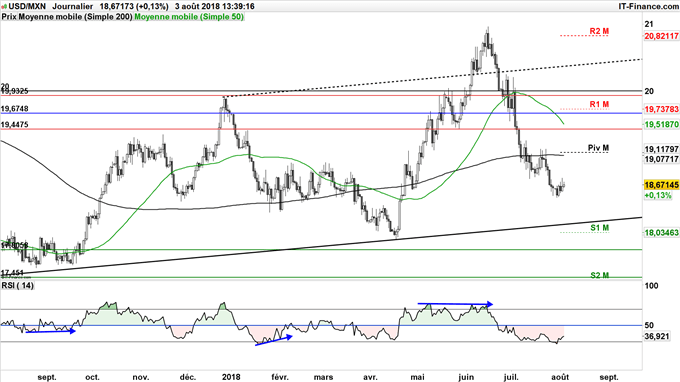The width and height of the screenshot is (680, 382).
Task: Click the RSI 100 scale mark
Action: click(651, 286)
